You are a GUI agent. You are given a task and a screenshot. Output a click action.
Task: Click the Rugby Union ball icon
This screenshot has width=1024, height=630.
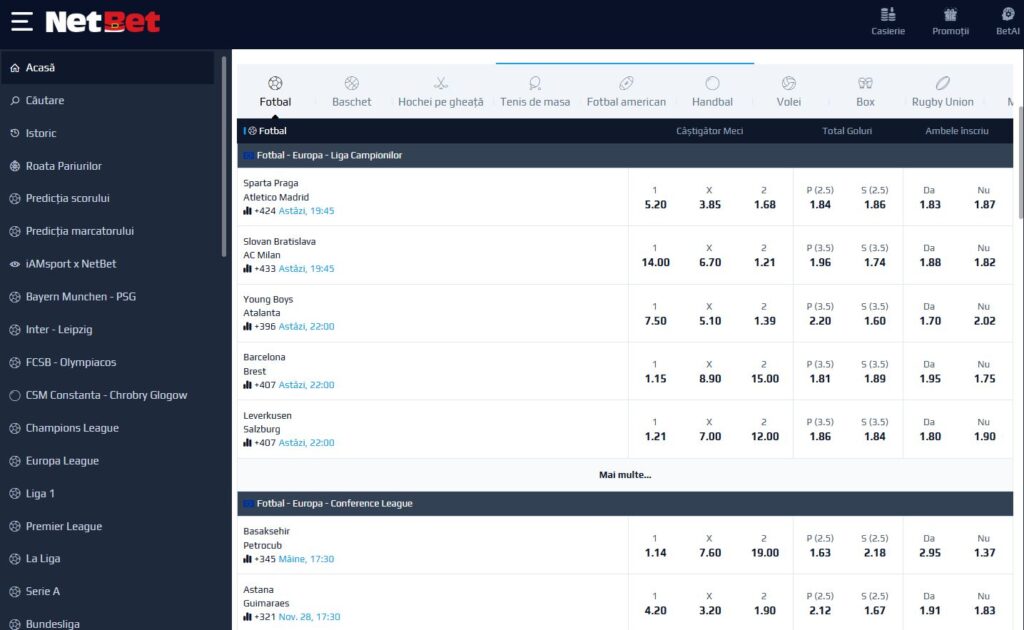942,83
